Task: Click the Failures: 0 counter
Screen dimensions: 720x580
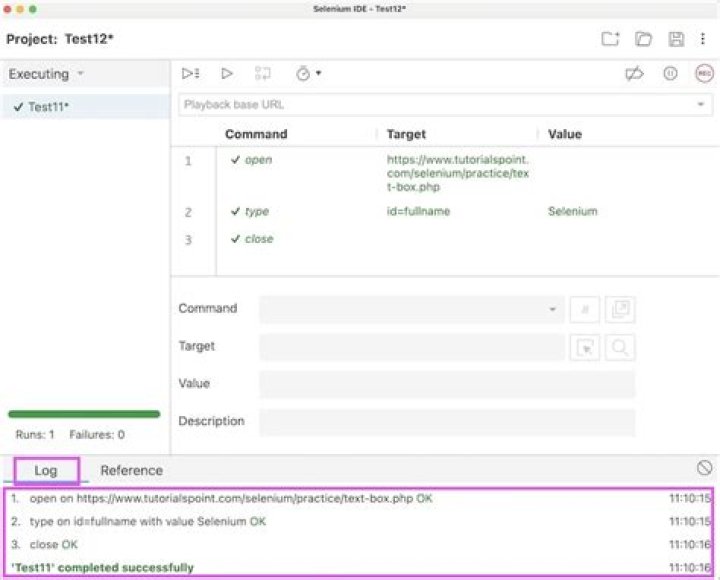Action: pos(97,434)
